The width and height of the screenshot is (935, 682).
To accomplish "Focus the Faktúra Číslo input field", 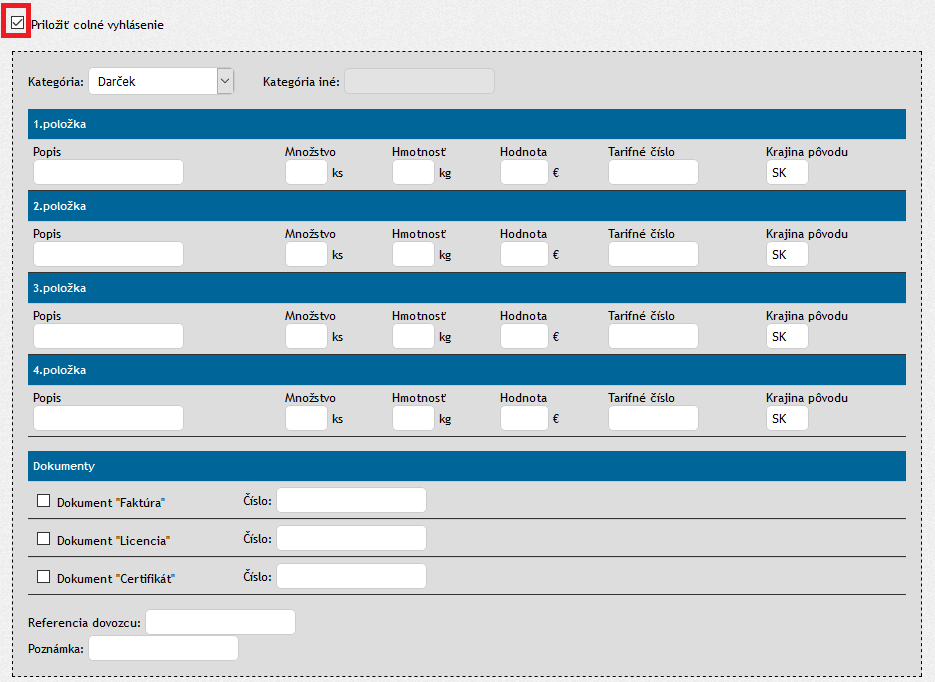I will (351, 500).
